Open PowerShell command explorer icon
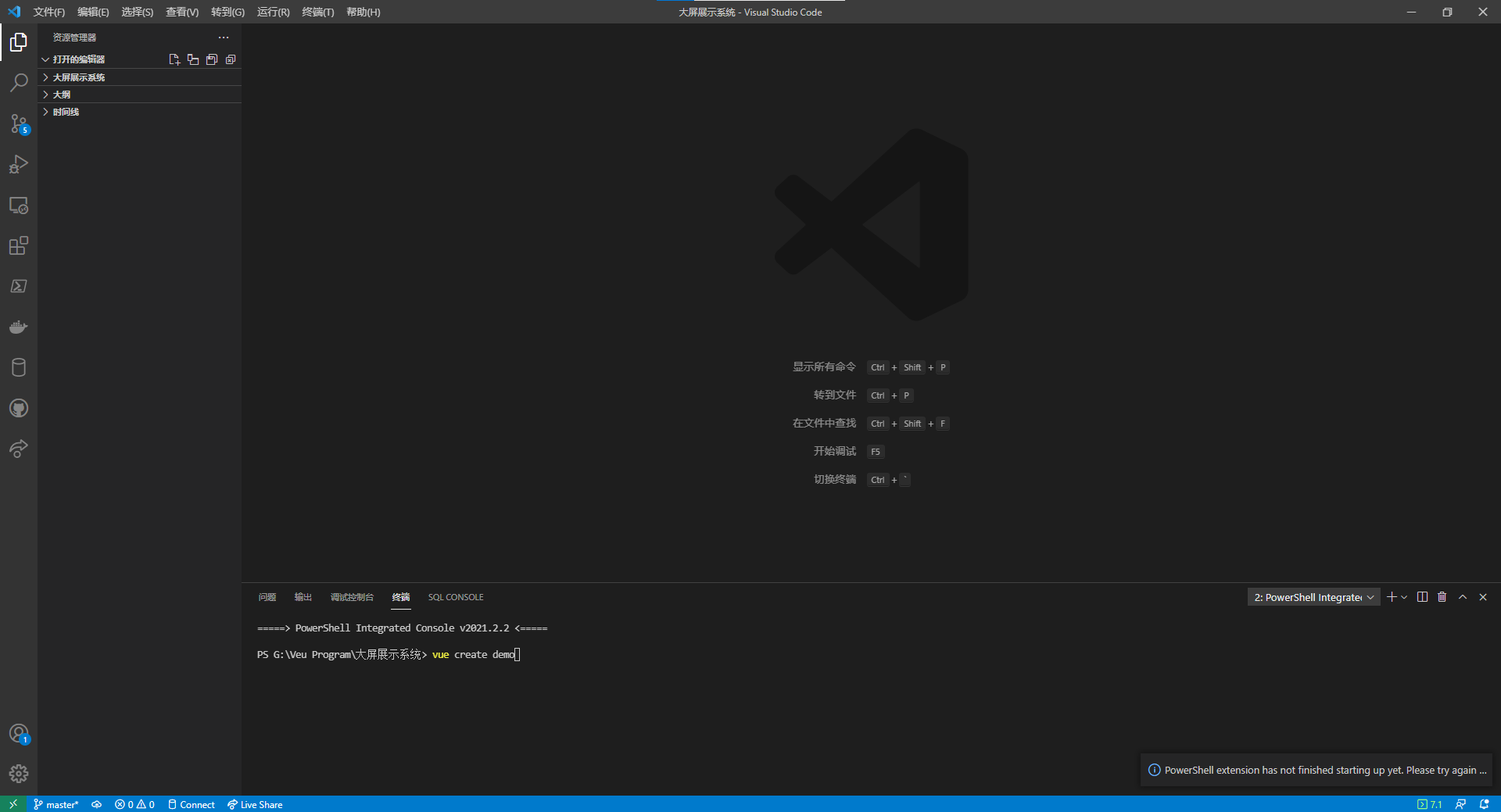This screenshot has height=812, width=1501. pyautogui.click(x=19, y=286)
